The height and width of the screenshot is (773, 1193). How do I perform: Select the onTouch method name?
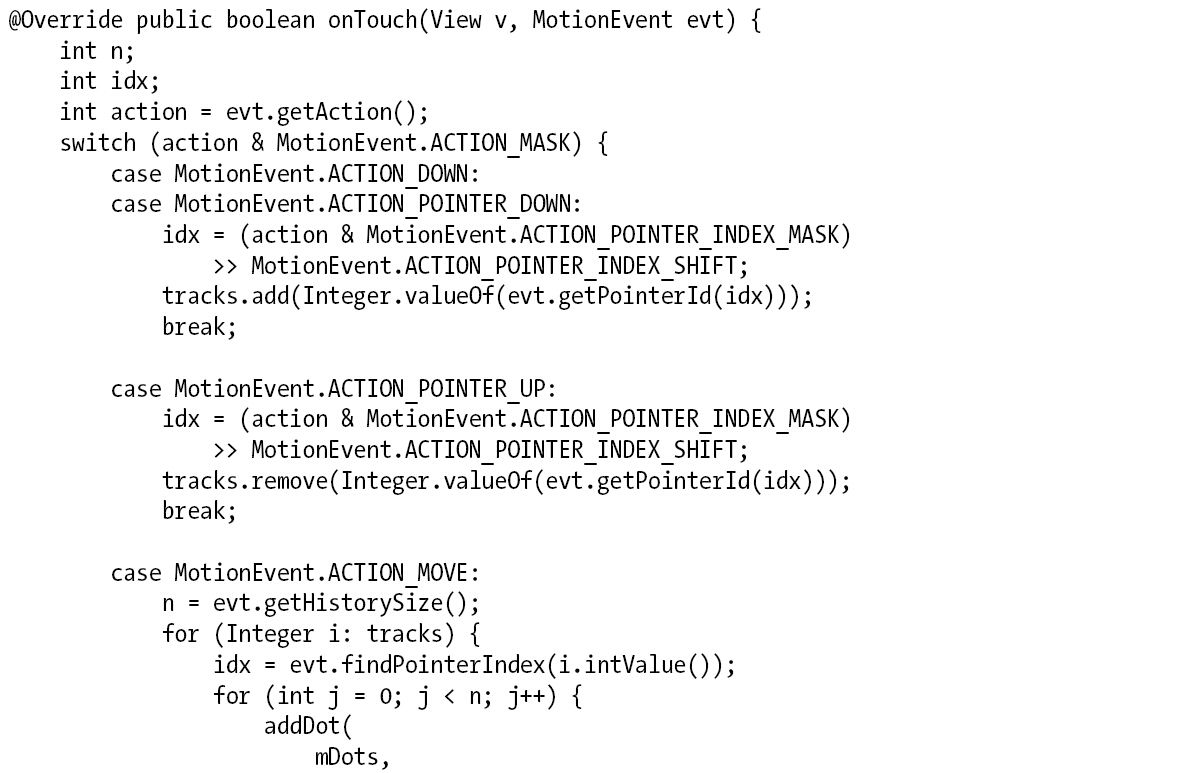[373, 20]
